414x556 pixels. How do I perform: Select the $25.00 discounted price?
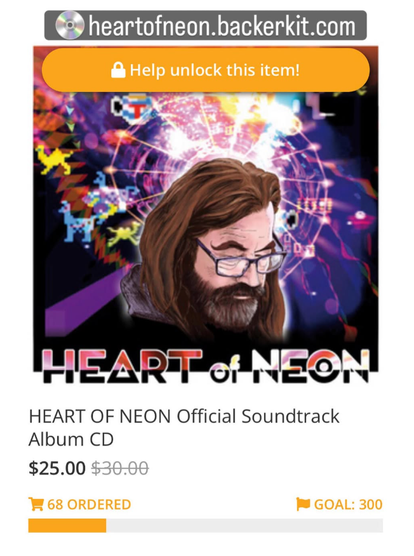tap(57, 468)
